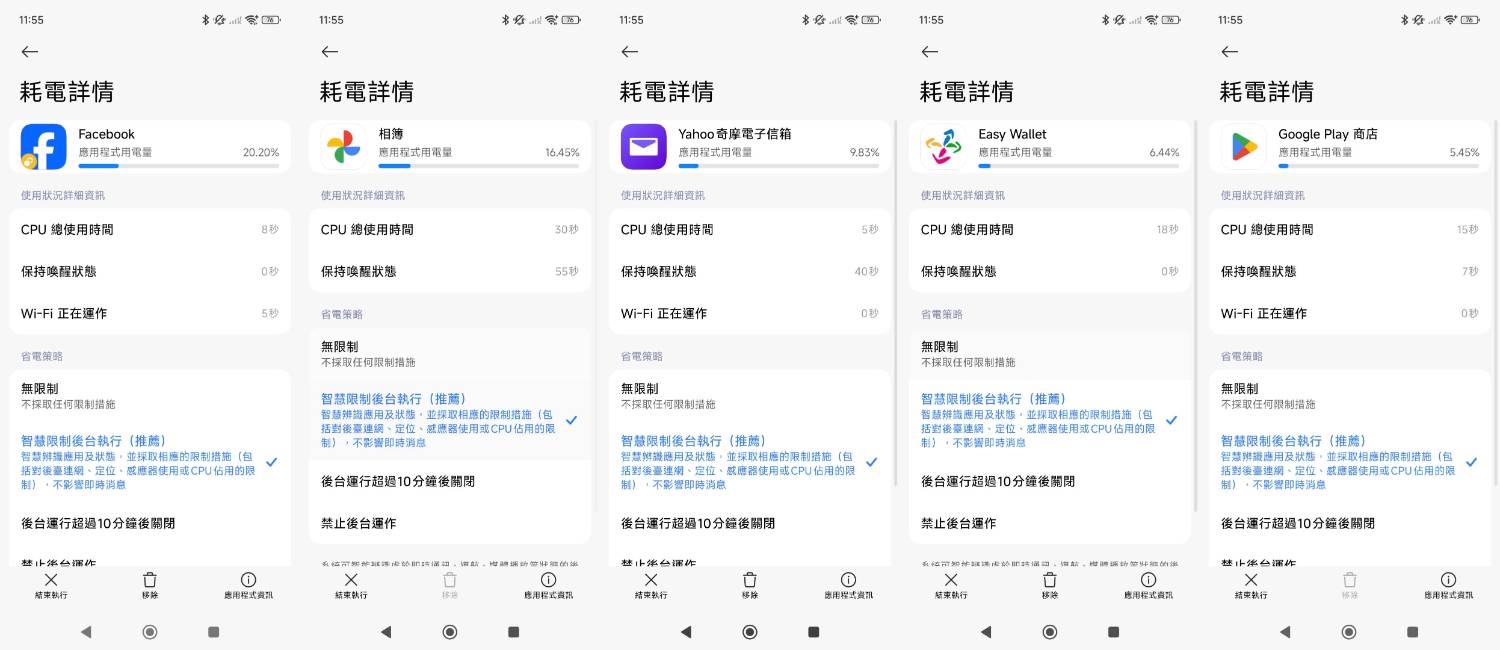1500x650 pixels.
Task: Tap the Google Play 商店 app icon
Action: click(x=1243, y=147)
